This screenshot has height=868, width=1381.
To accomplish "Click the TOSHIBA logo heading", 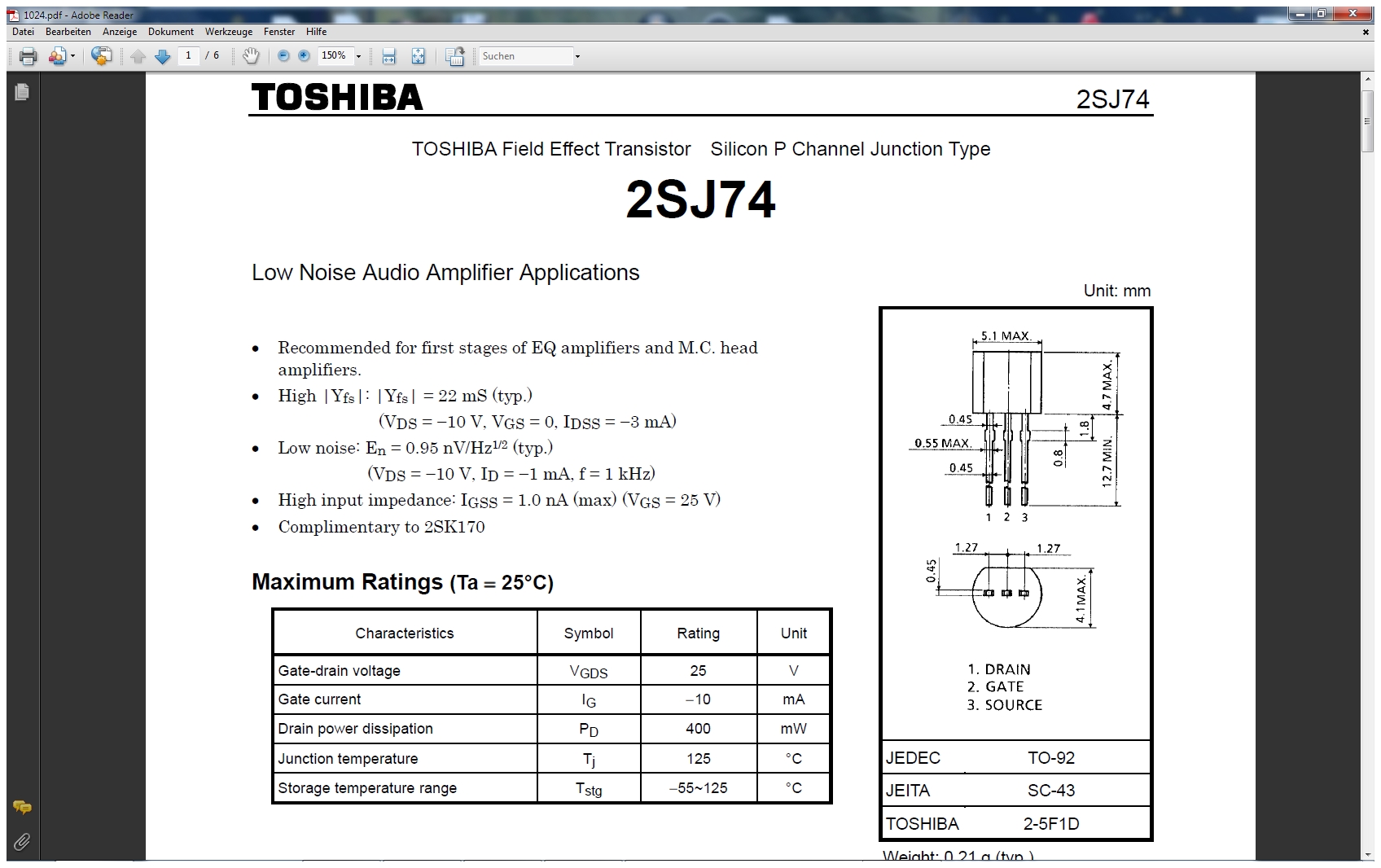I will 337,98.
